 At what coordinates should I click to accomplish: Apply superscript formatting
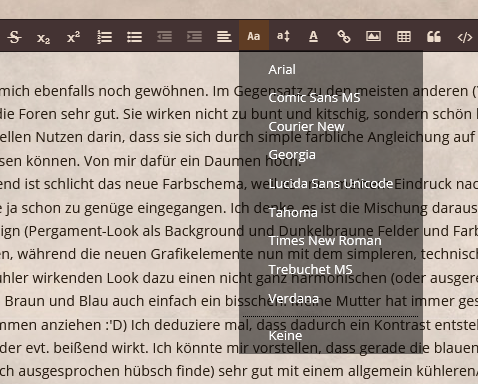pyautogui.click(x=74, y=37)
